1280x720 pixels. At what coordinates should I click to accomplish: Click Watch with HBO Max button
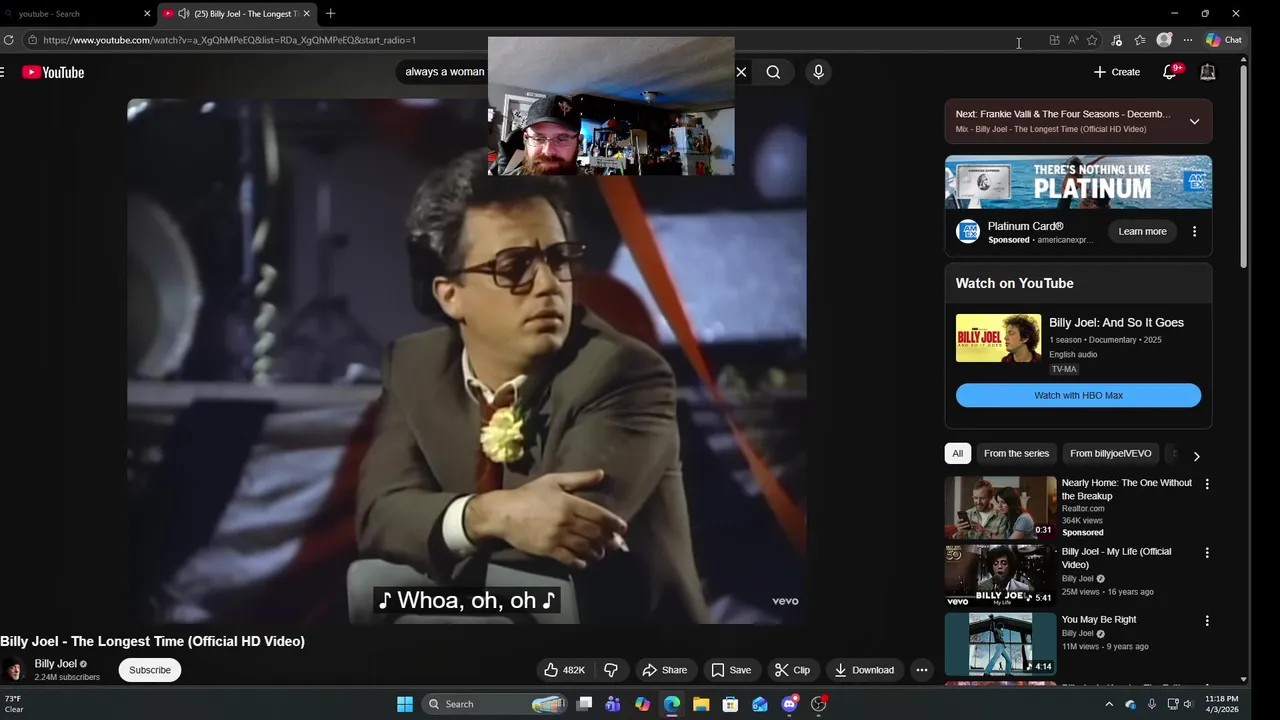point(1078,395)
